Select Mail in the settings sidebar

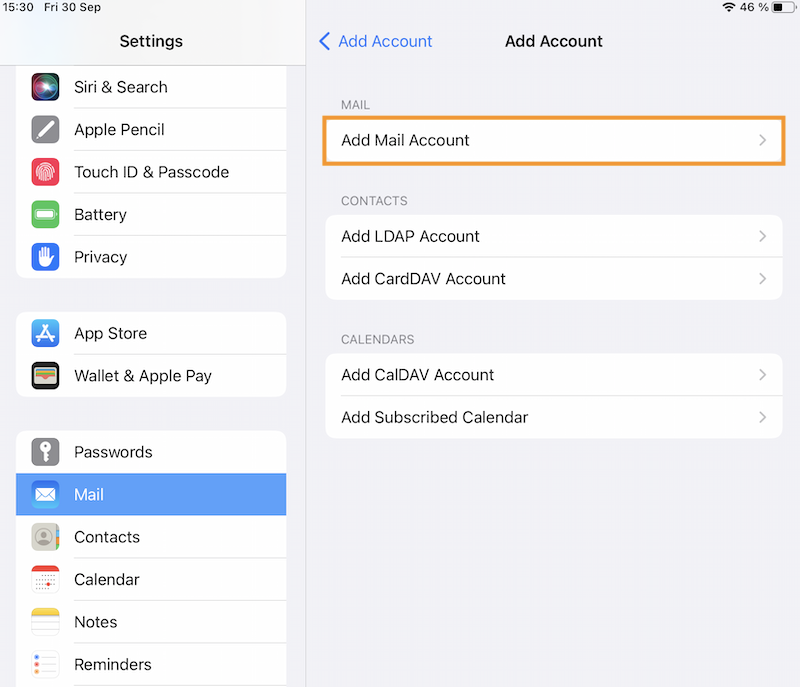[151, 495]
